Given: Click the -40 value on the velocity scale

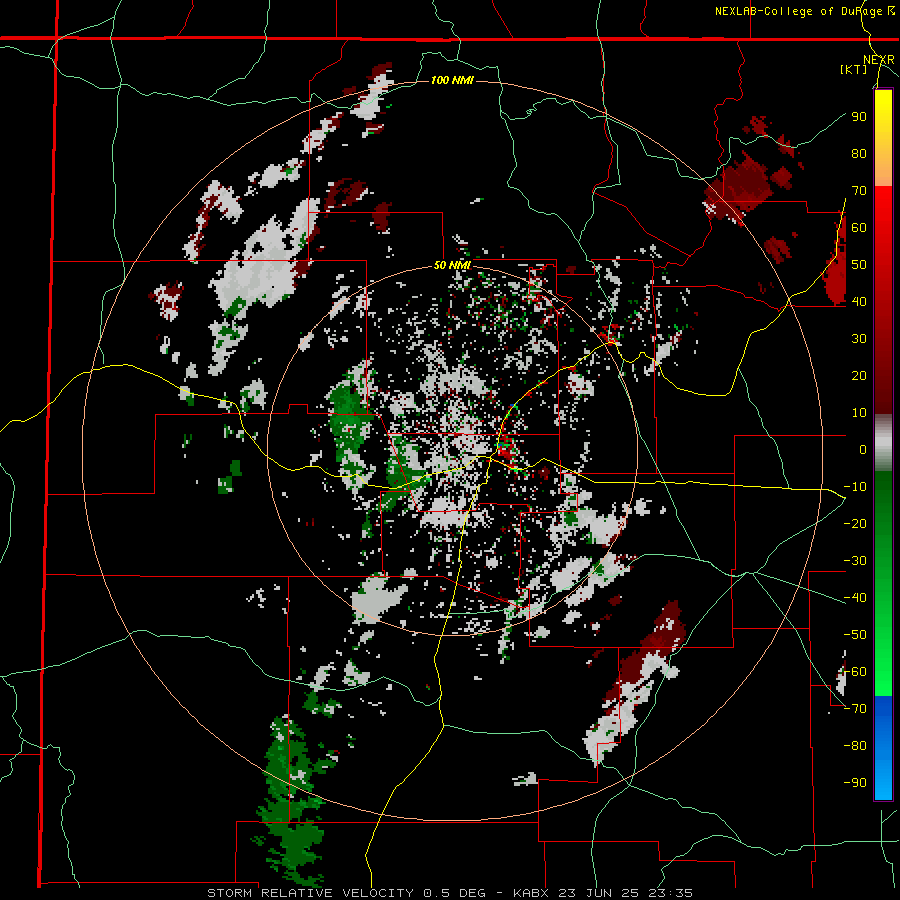Looking at the screenshot, I should click(x=855, y=598).
